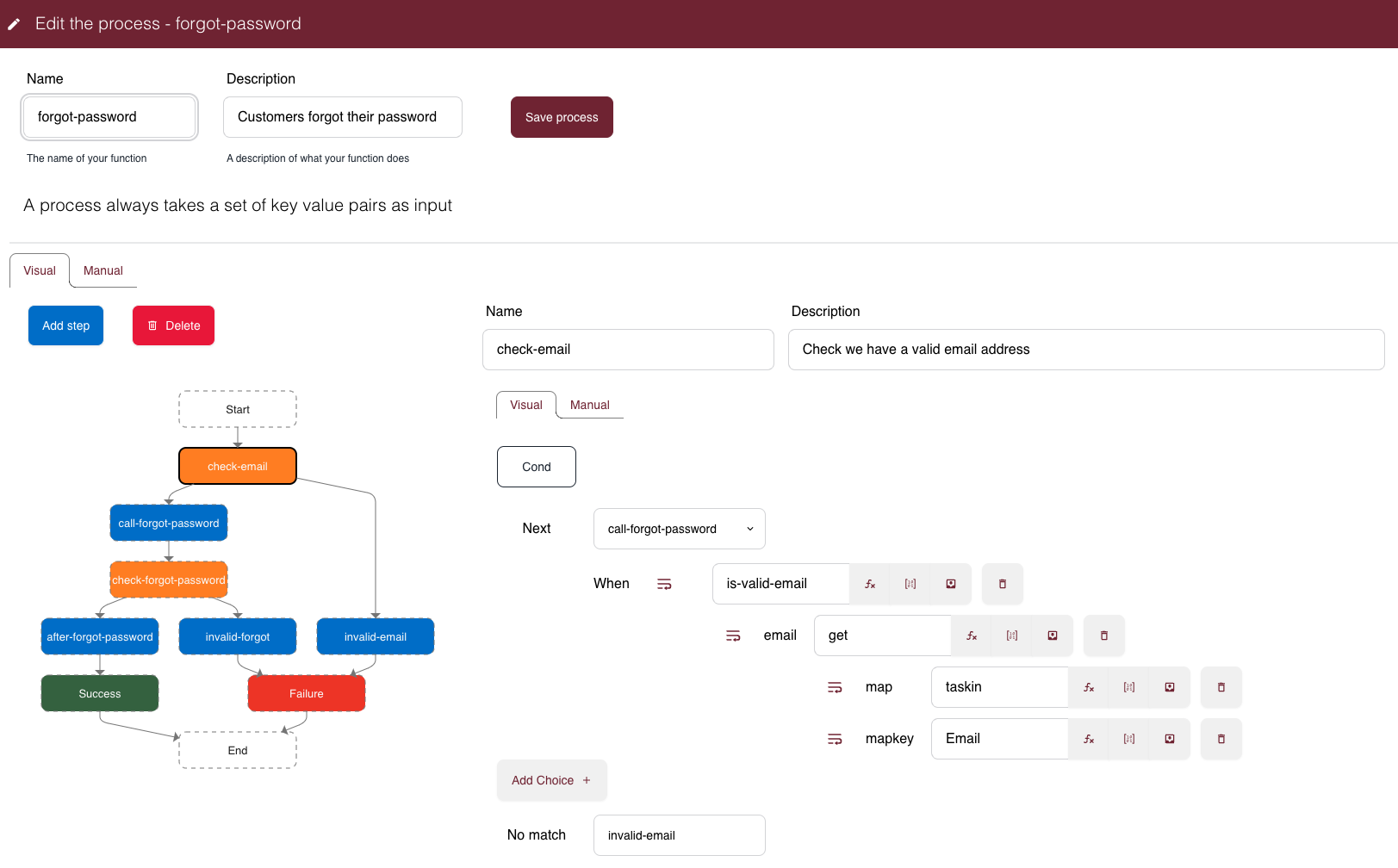Click the delete icon for the mapkey Email row
Screen dimensions: 1398x868
pos(1221,739)
